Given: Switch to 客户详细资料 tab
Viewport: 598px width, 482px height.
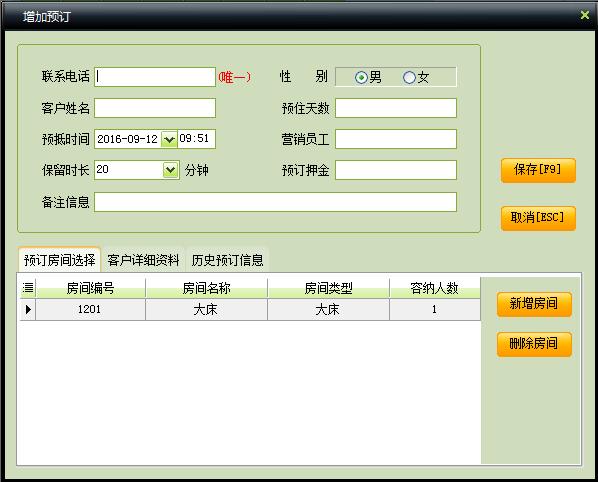Looking at the screenshot, I should tap(143, 260).
